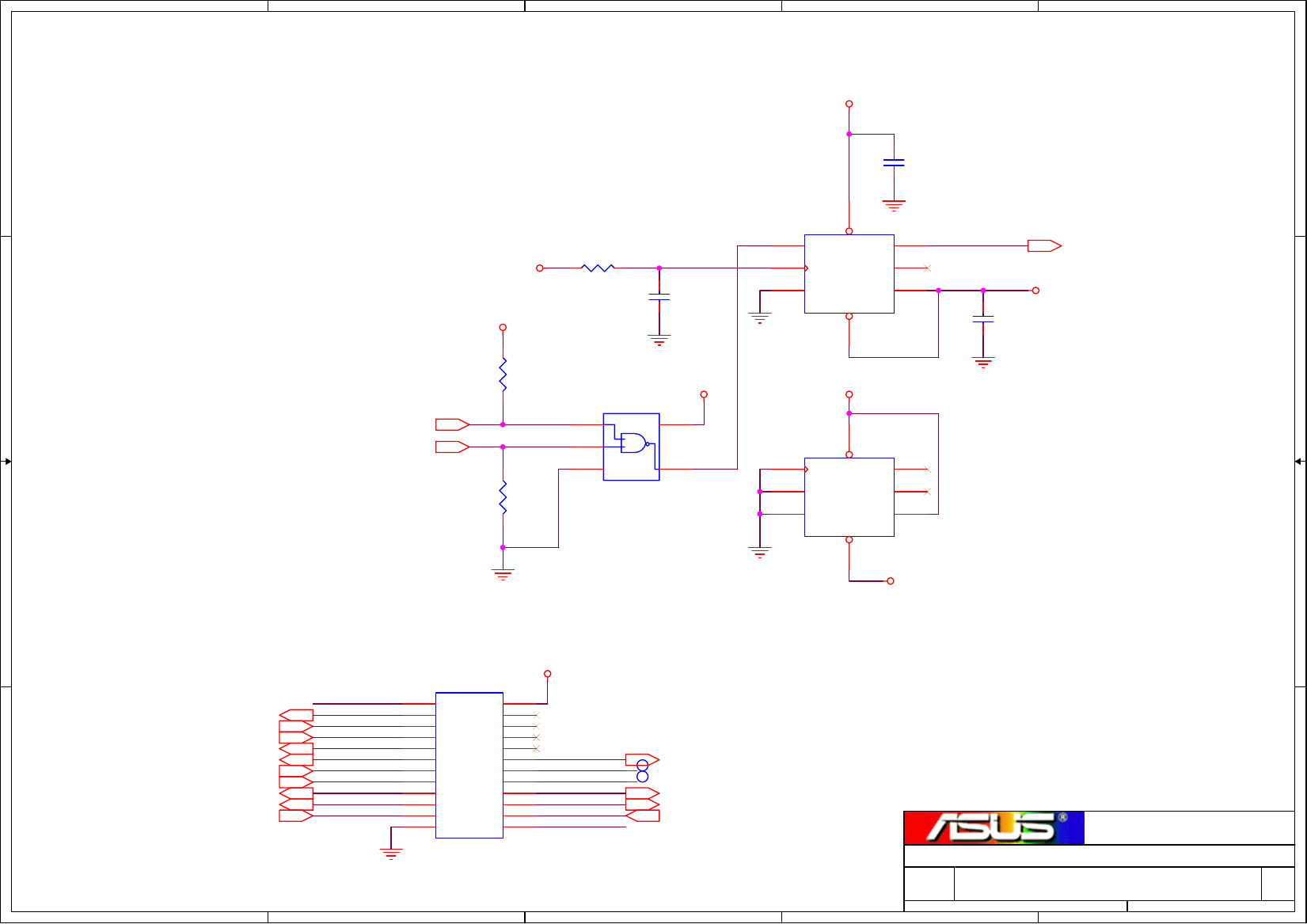This screenshot has width=1307, height=924.
Task: Select the capacitor beside the upper chip output
Action: (983, 319)
